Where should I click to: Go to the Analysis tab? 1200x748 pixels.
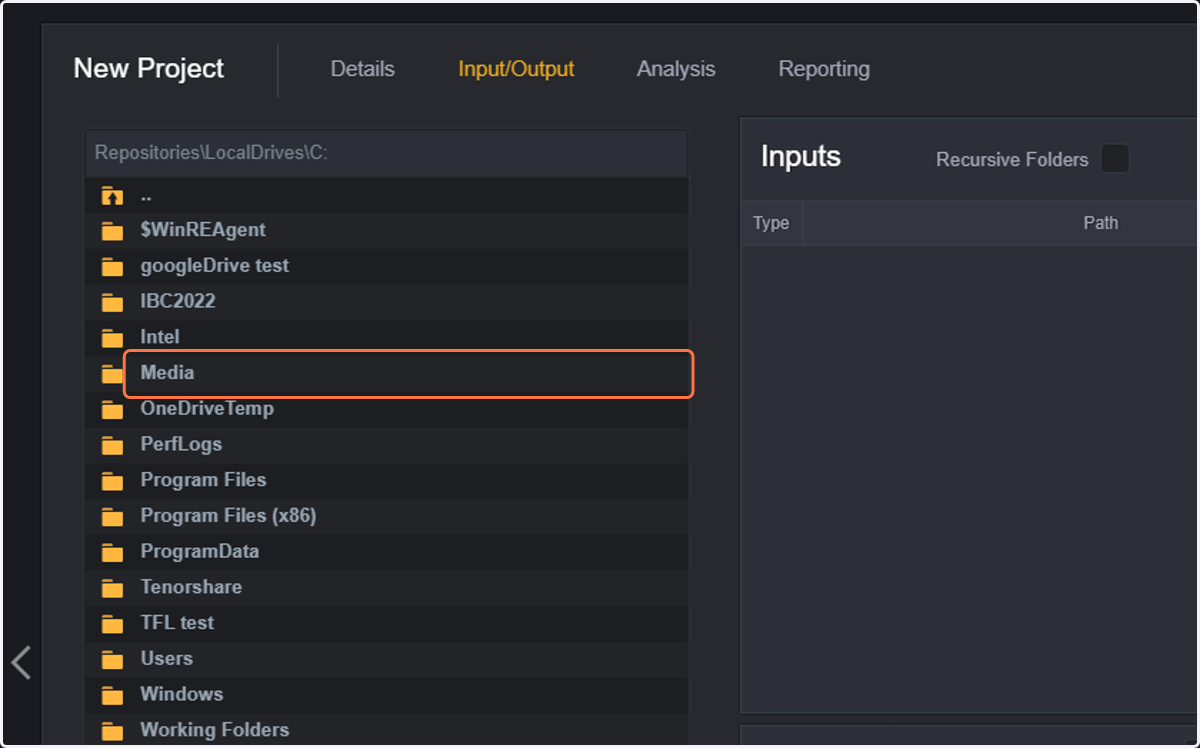pyautogui.click(x=676, y=69)
